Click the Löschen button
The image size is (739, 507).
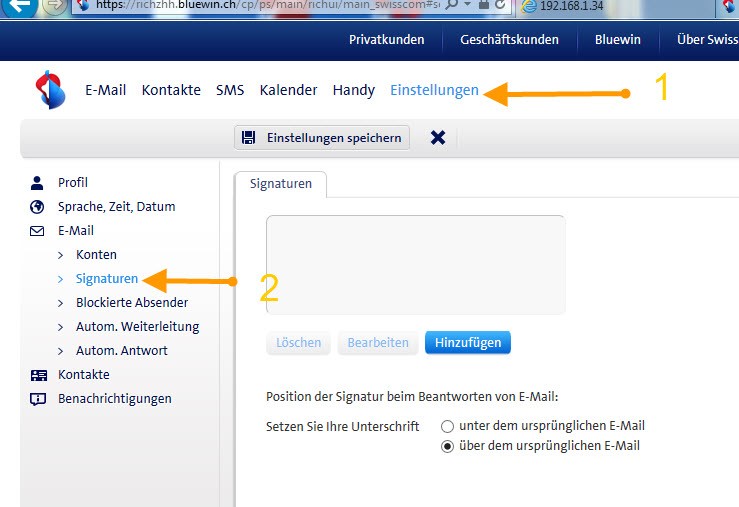(298, 343)
